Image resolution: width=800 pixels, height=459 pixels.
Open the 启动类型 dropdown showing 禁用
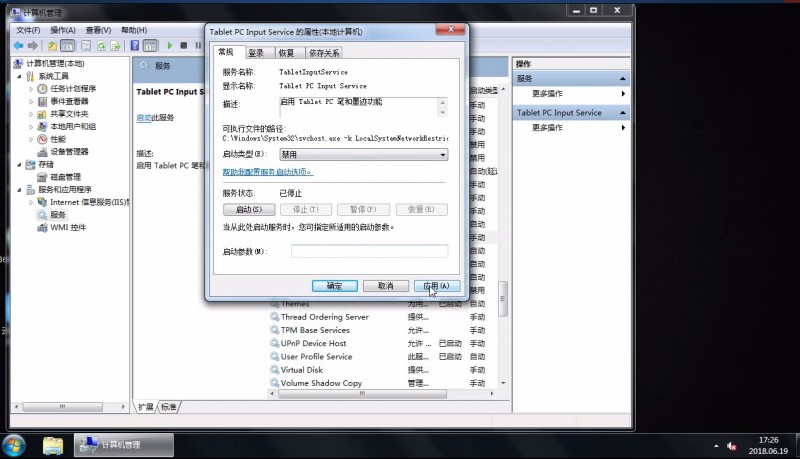364,154
